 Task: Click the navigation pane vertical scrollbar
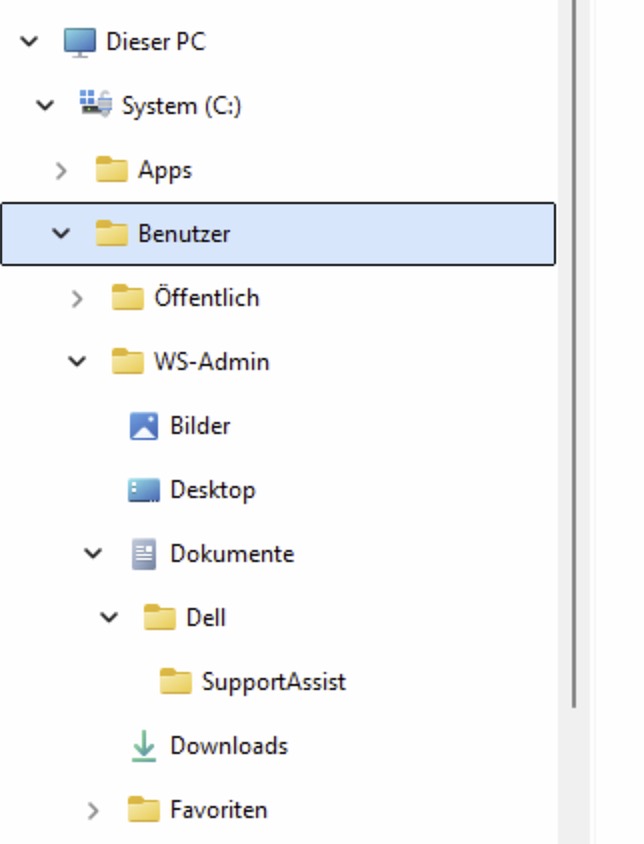point(574,350)
